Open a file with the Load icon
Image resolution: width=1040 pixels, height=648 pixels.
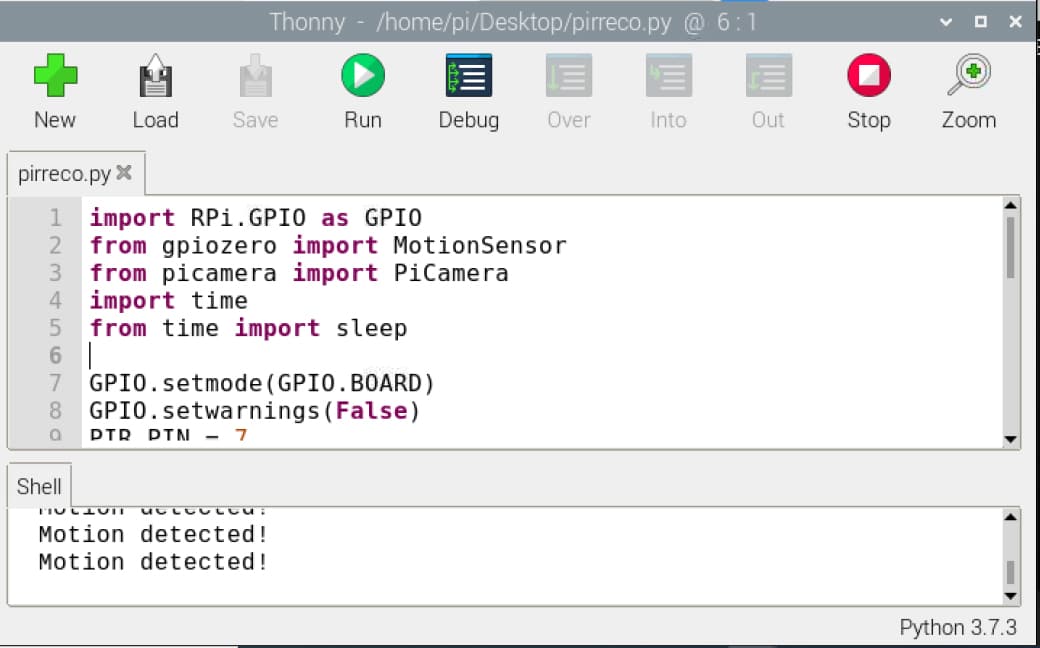(x=155, y=76)
